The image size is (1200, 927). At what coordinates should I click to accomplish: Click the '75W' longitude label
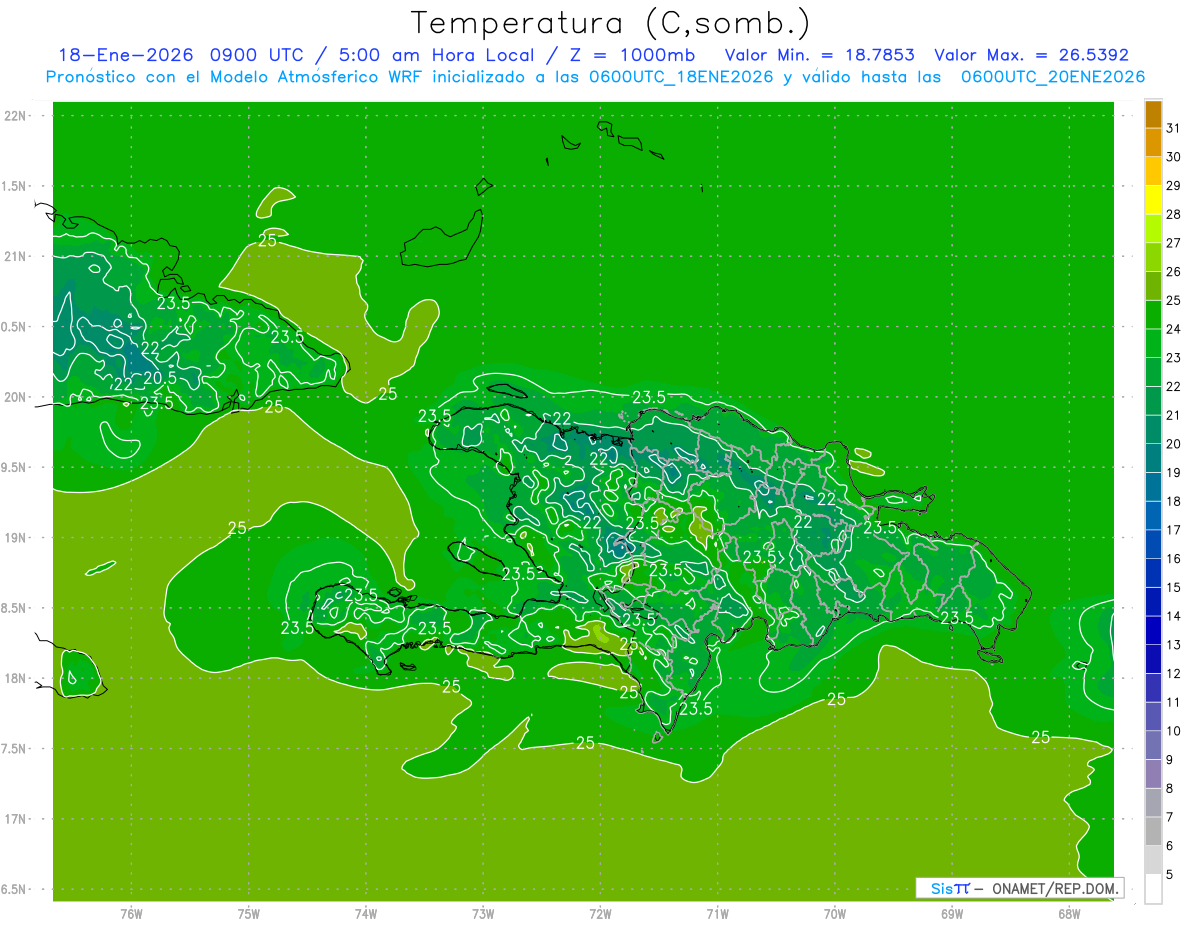(248, 914)
